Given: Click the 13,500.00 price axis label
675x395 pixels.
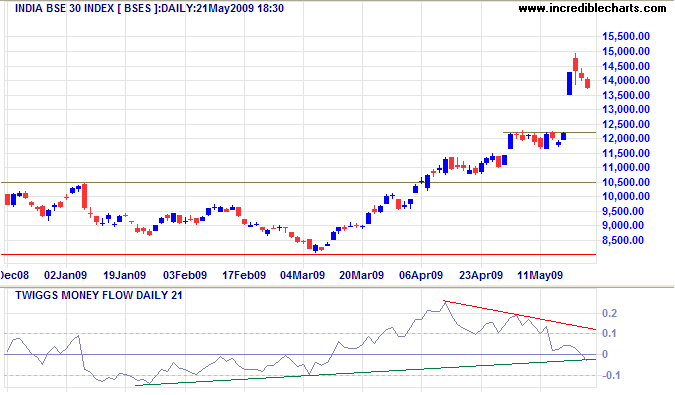Looking at the screenshot, I should tap(626, 95).
